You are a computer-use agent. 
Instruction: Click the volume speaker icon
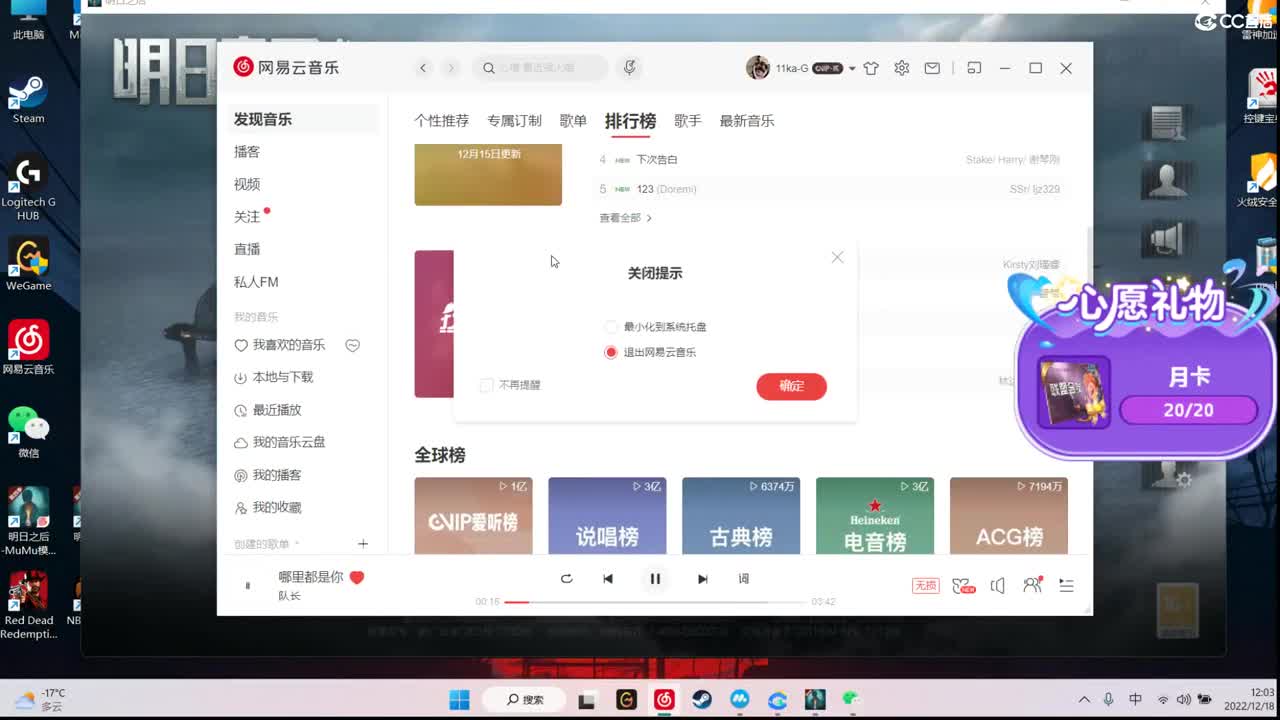tap(997, 585)
